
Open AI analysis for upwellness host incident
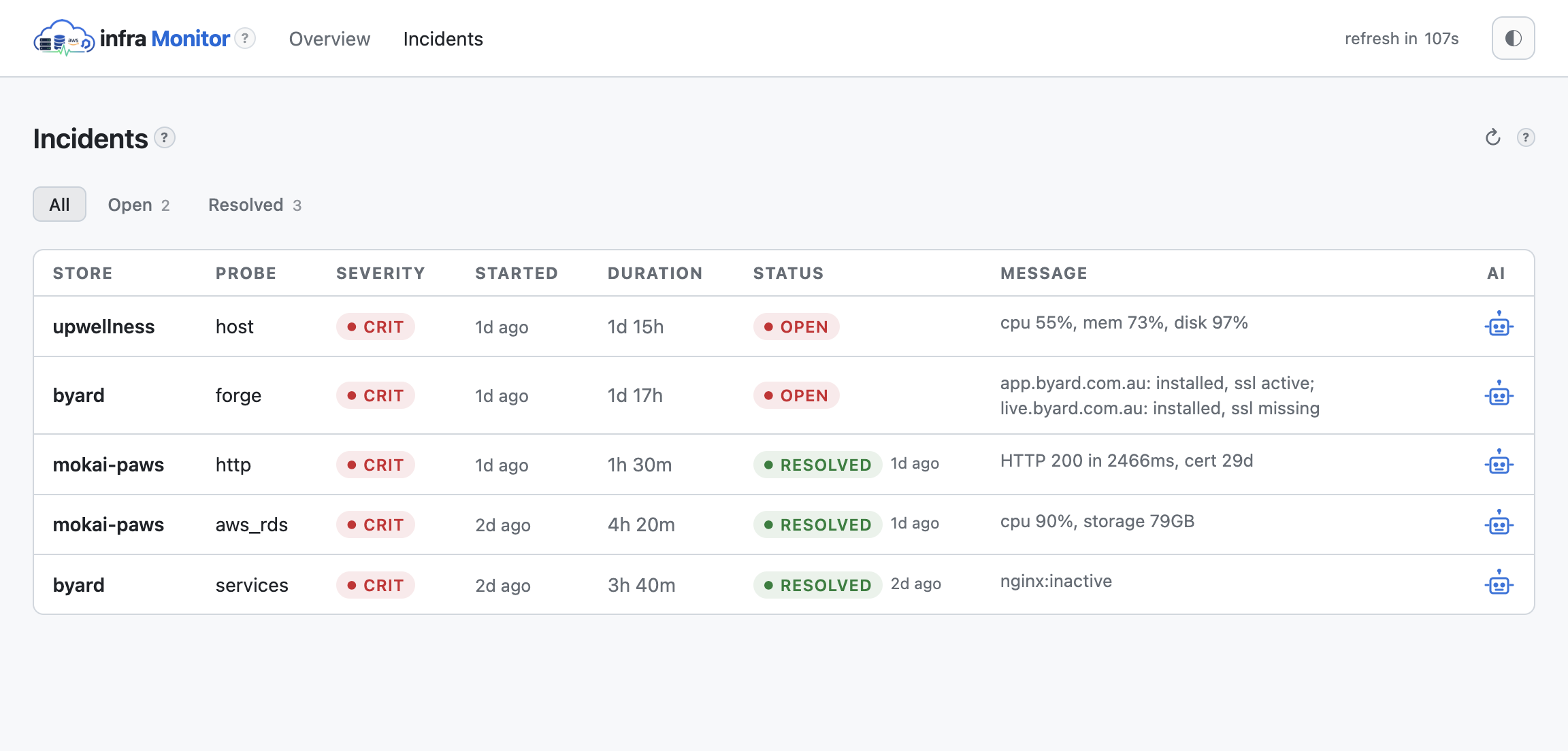pyautogui.click(x=1499, y=325)
